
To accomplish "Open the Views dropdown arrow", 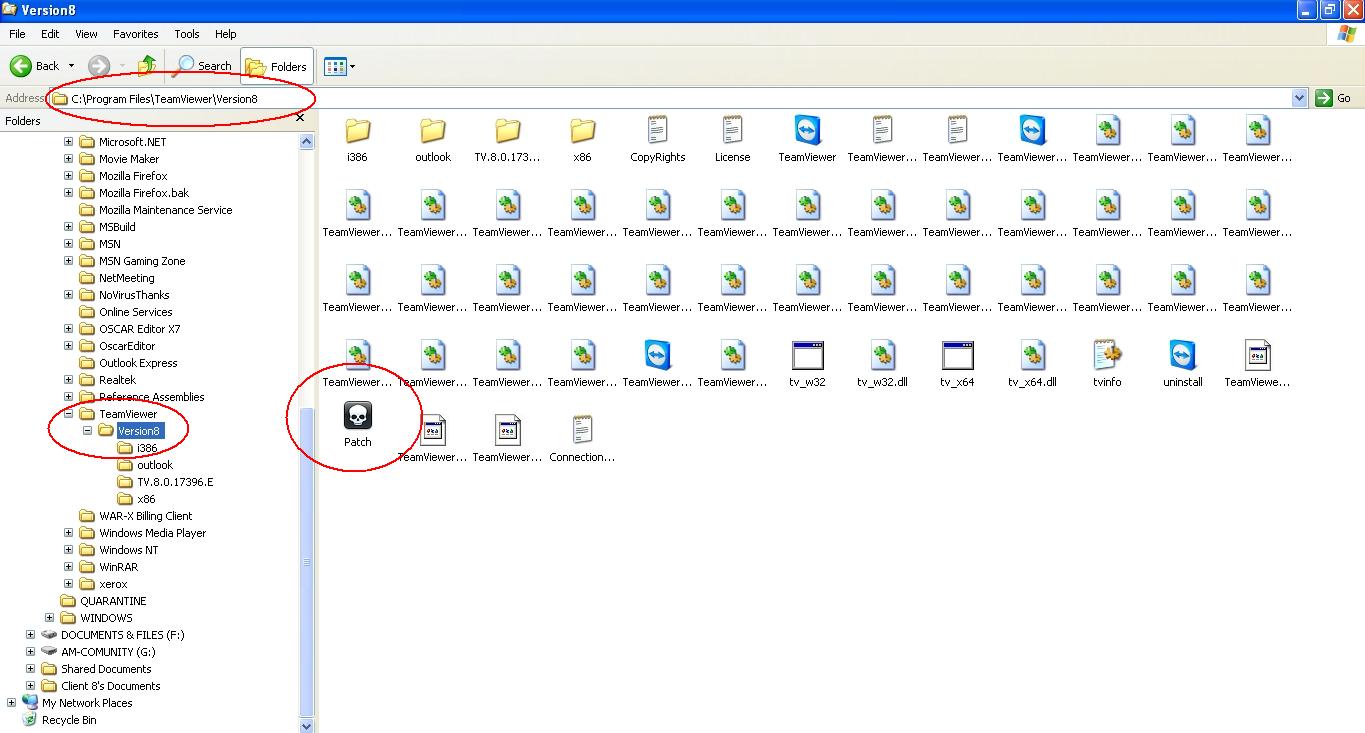I will point(352,67).
